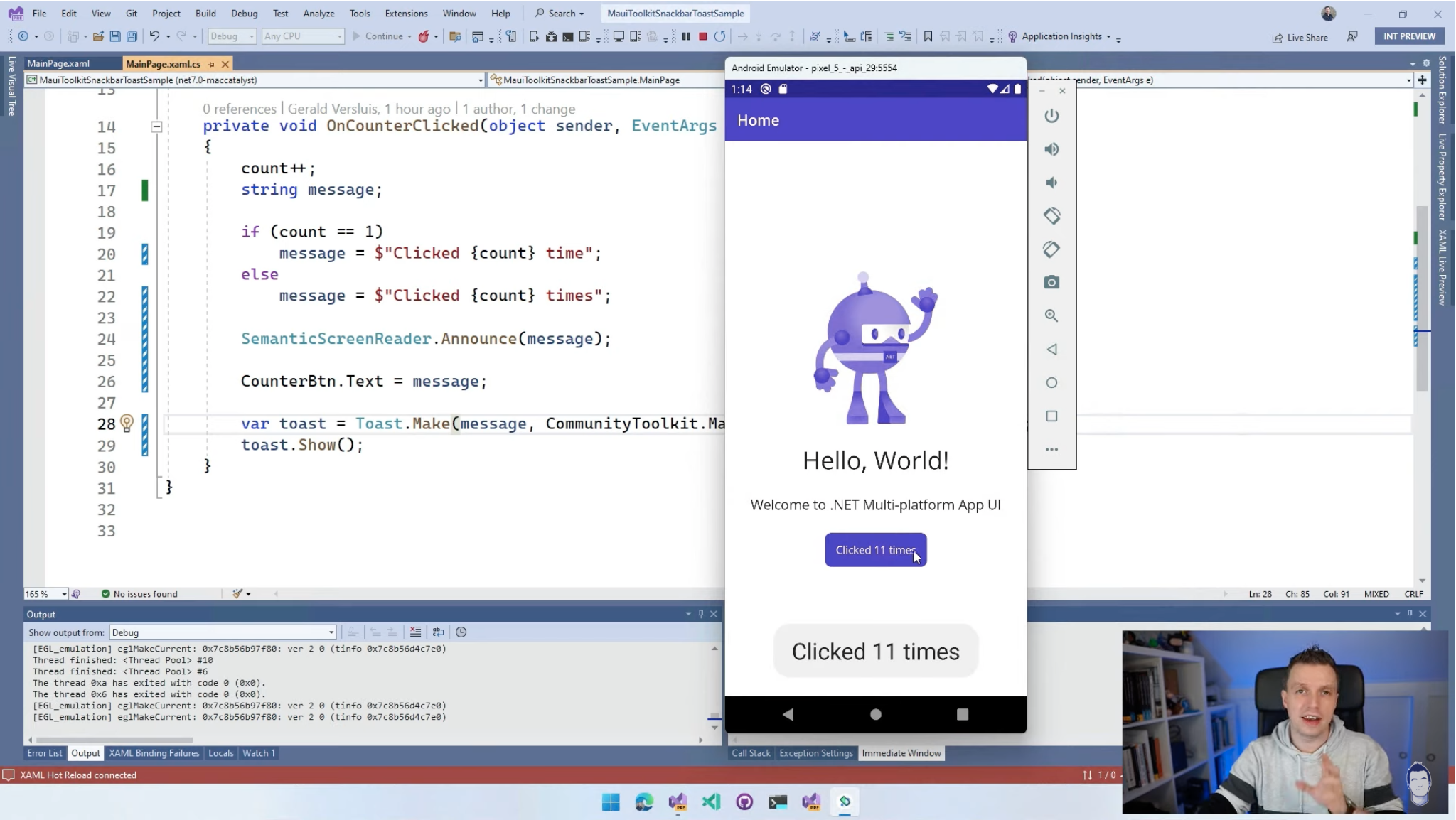The image size is (1456, 820).
Task: Click the bookmark toggle icon in toolbar
Action: [928, 36]
